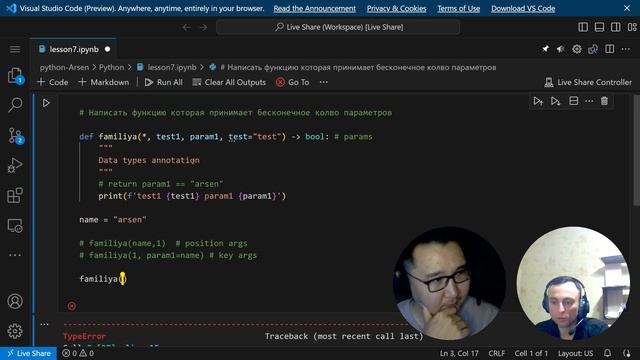Open the Extensions view
The height and width of the screenshot is (360, 640).
[15, 195]
